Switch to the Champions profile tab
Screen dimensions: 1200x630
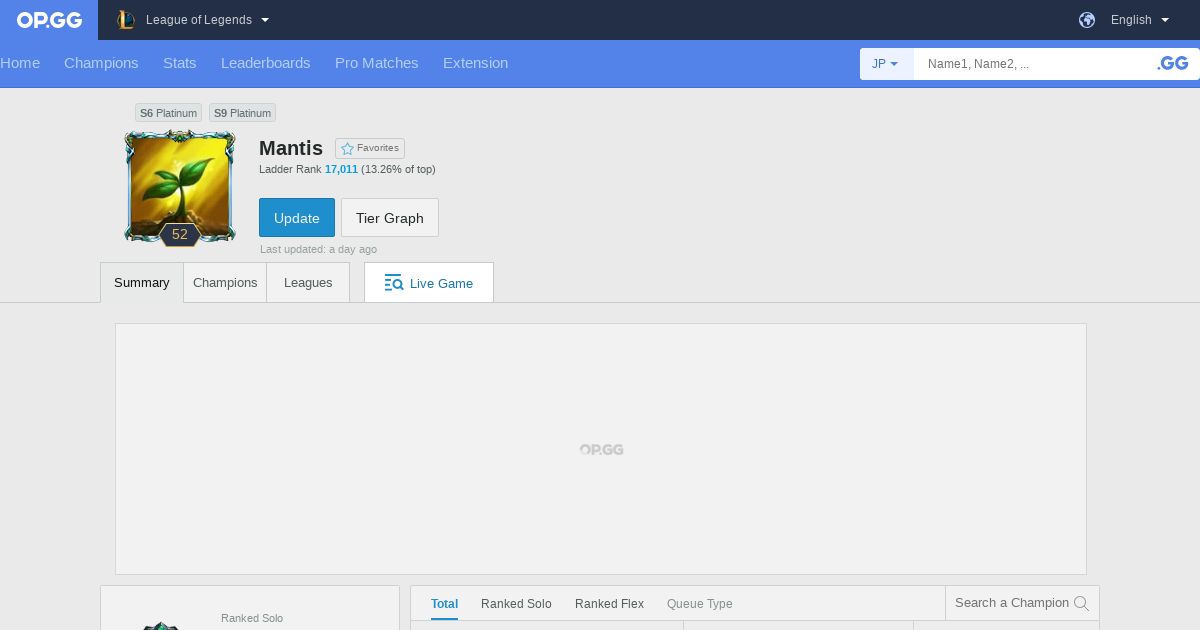[225, 283]
